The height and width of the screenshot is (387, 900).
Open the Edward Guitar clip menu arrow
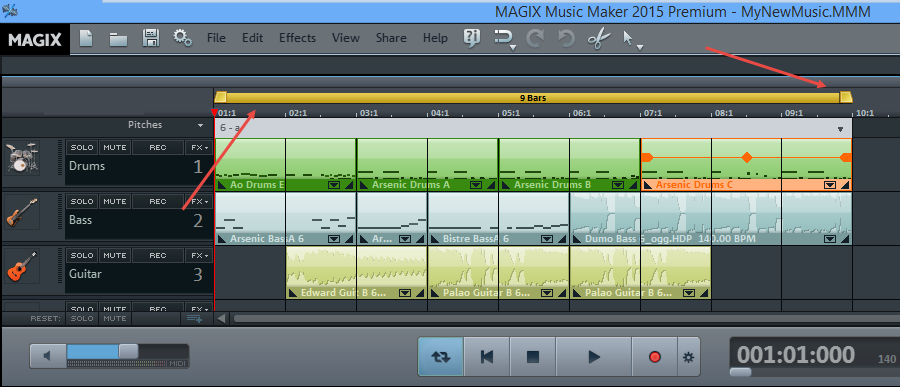pos(405,293)
